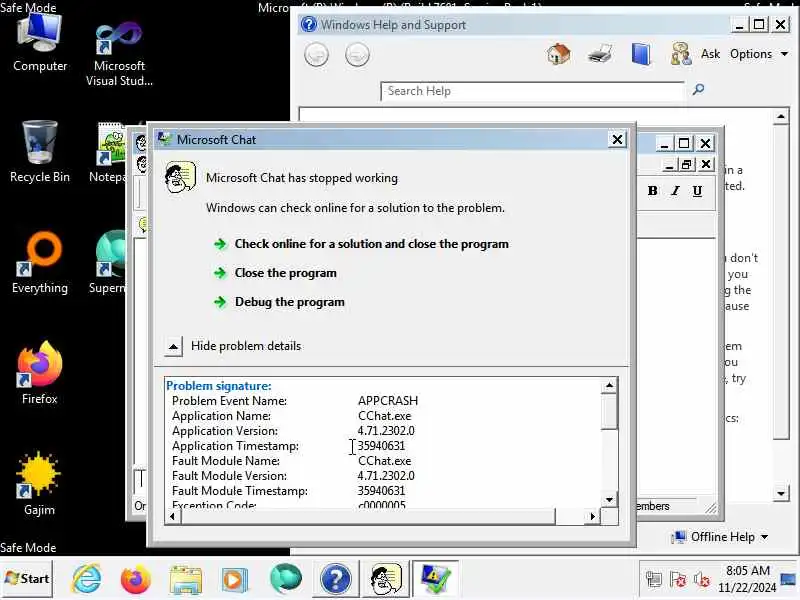
Task: Go forward in Windows Help
Action: click(x=357, y=55)
